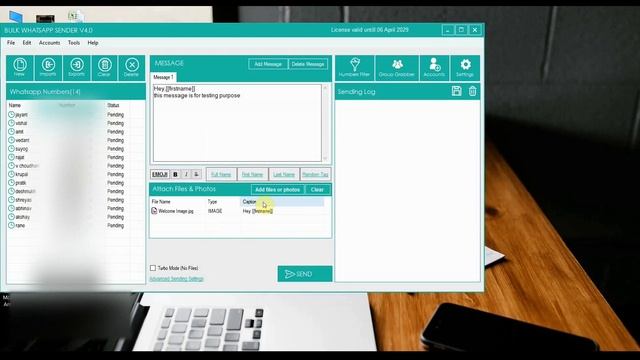The image size is (640, 360).
Task: Open the Edit menu
Action: click(27, 42)
